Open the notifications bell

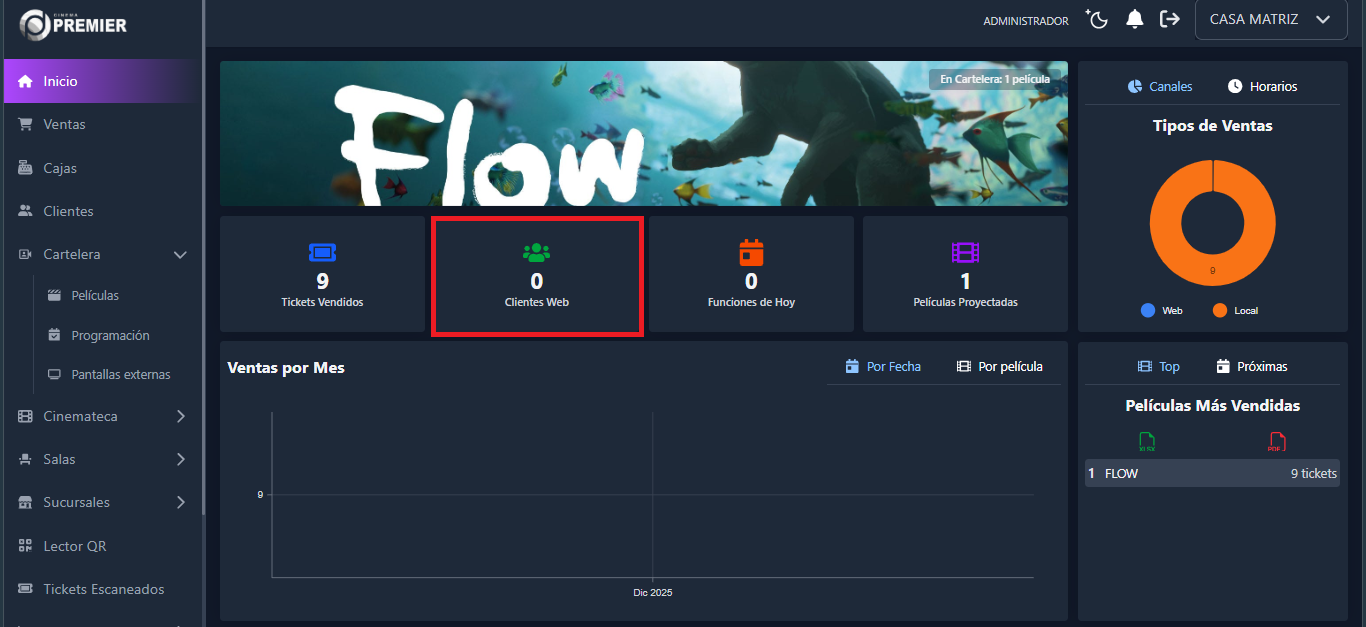[x=1134, y=20]
